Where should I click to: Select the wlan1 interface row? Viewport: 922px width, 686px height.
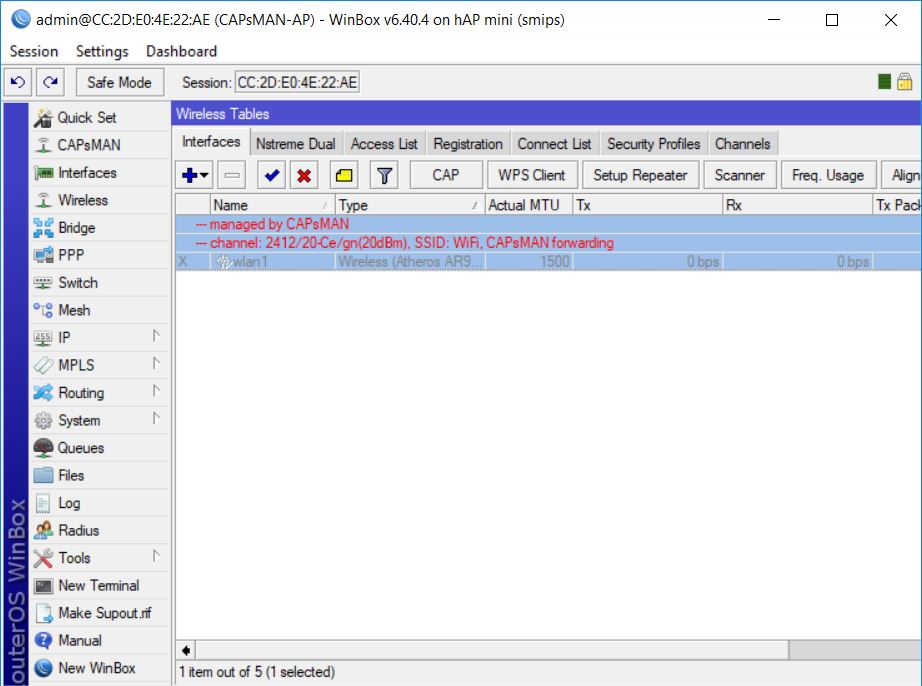(548, 262)
